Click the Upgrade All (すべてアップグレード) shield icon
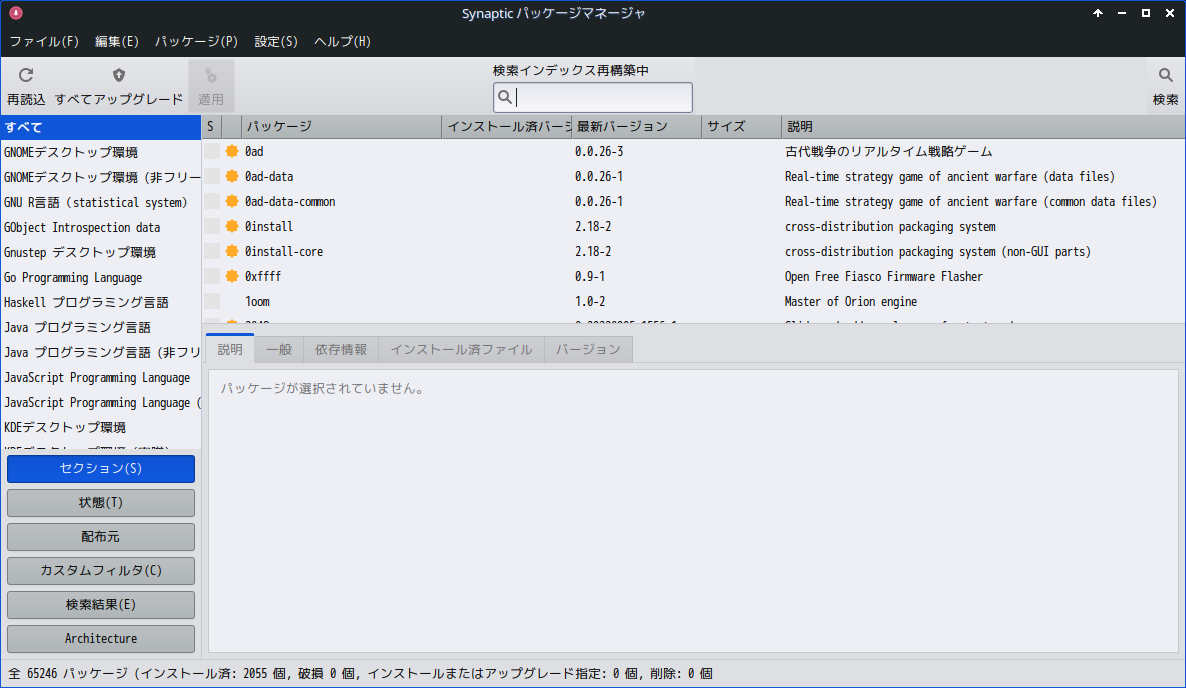This screenshot has height=688, width=1186. pyautogui.click(x=119, y=75)
